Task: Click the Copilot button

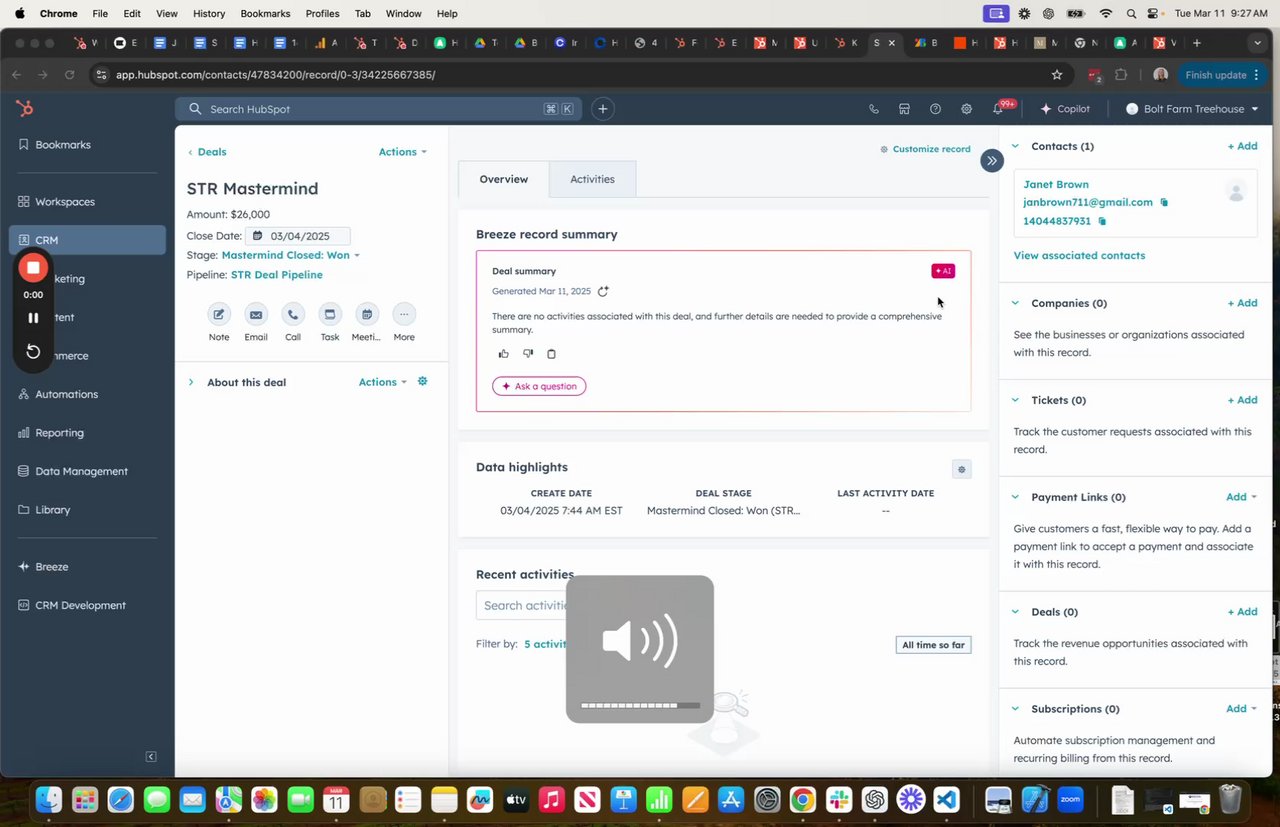Action: [x=1065, y=109]
